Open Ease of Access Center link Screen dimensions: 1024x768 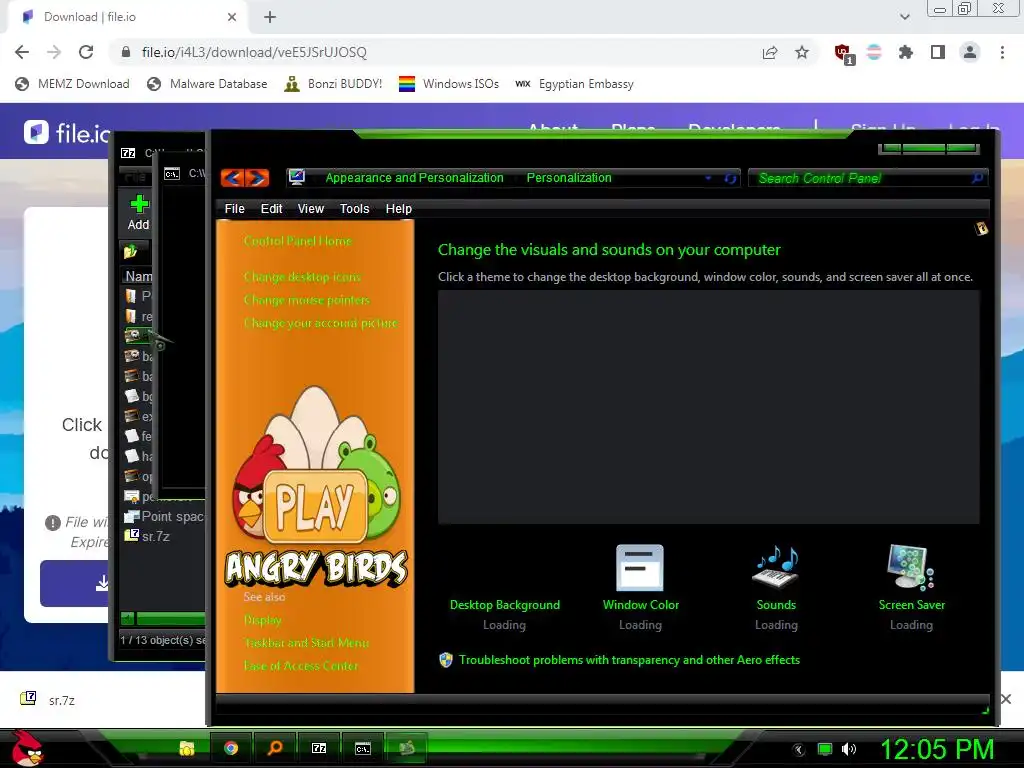pos(301,665)
